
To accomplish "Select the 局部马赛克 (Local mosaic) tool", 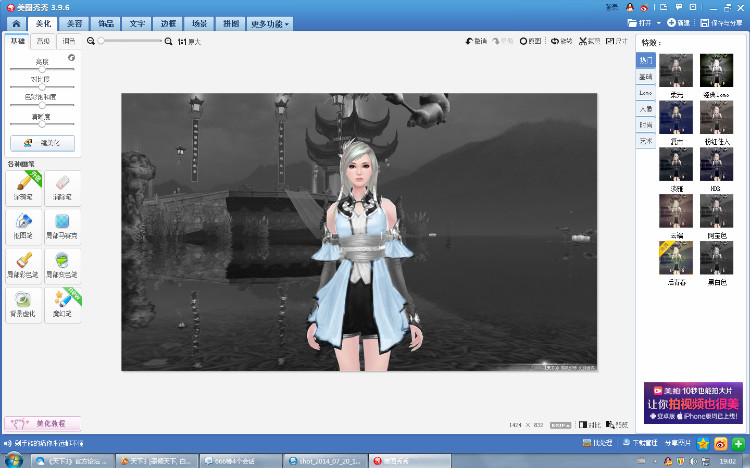I will point(62,227).
